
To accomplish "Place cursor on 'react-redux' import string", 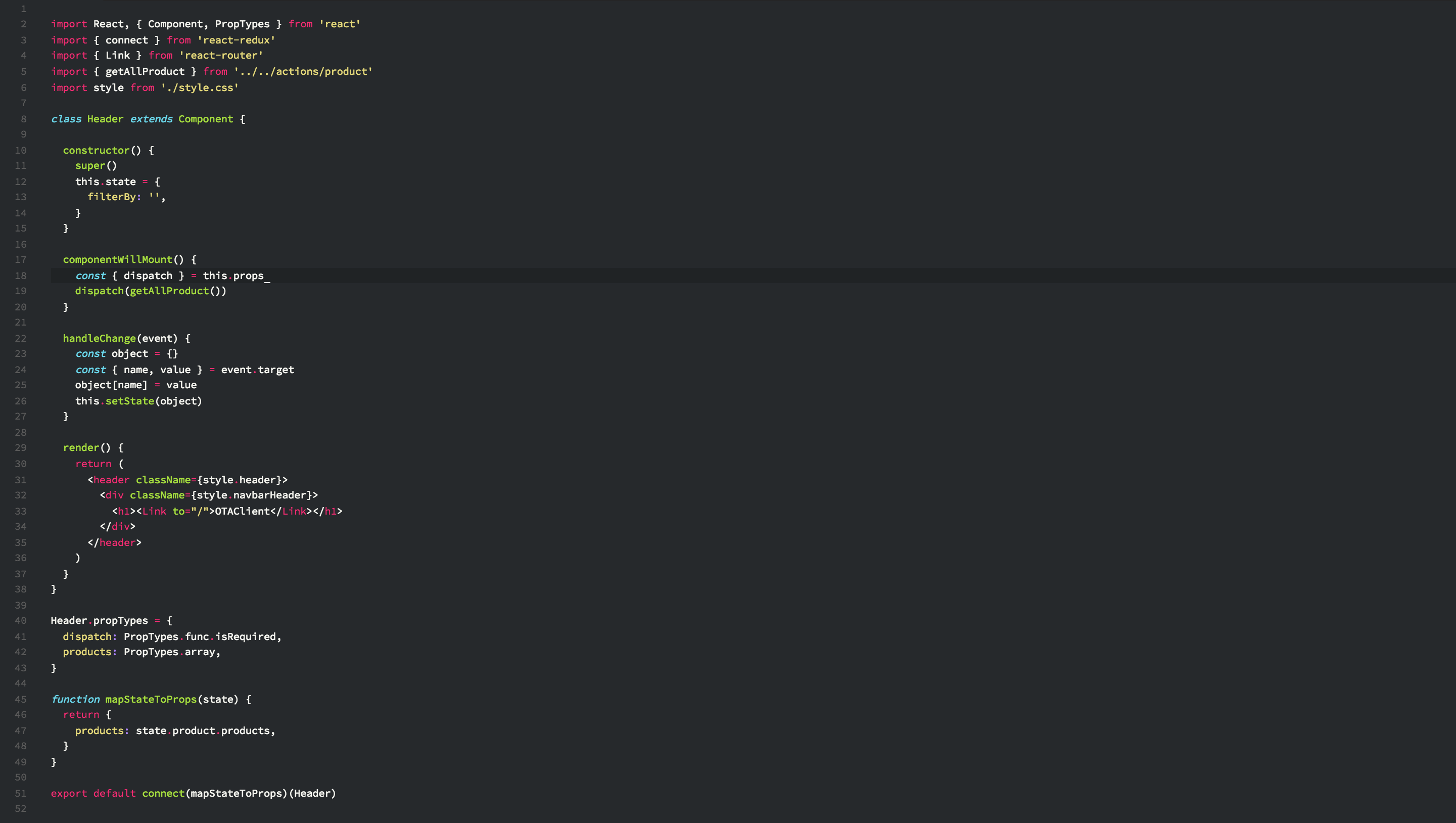I will coord(236,40).
